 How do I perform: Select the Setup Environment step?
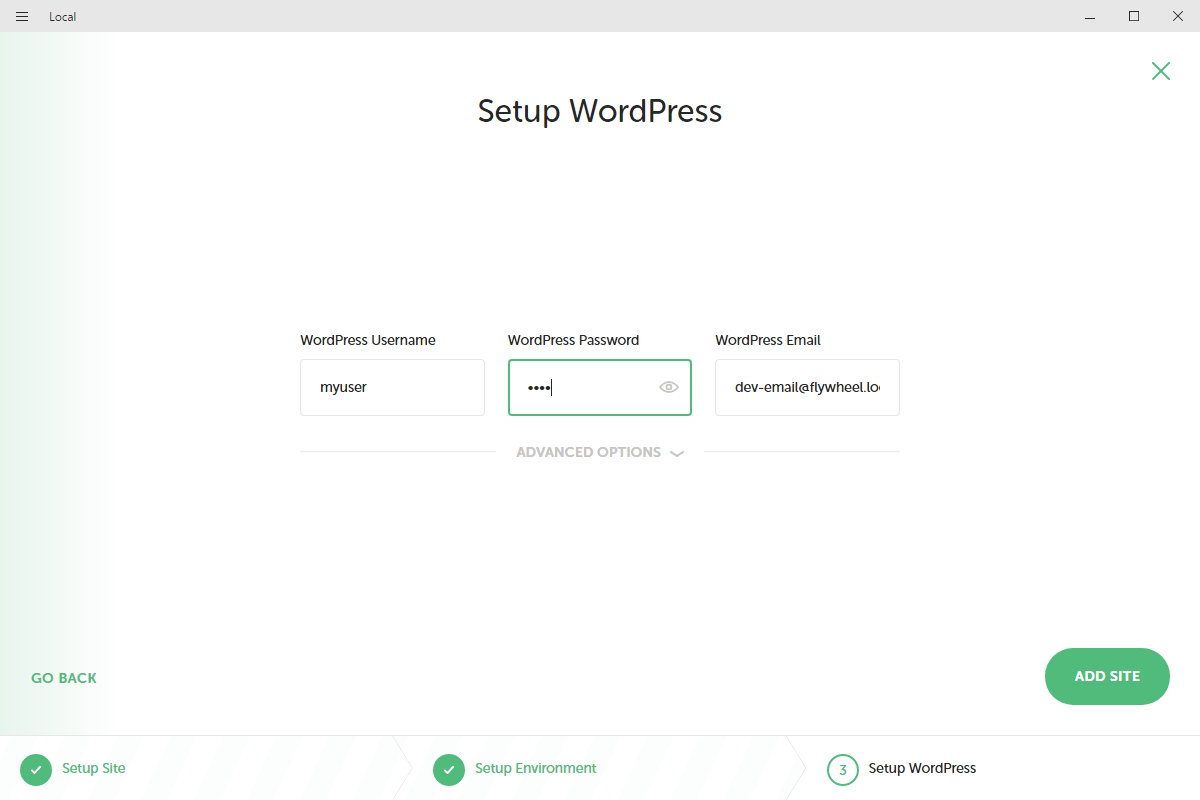coord(535,768)
